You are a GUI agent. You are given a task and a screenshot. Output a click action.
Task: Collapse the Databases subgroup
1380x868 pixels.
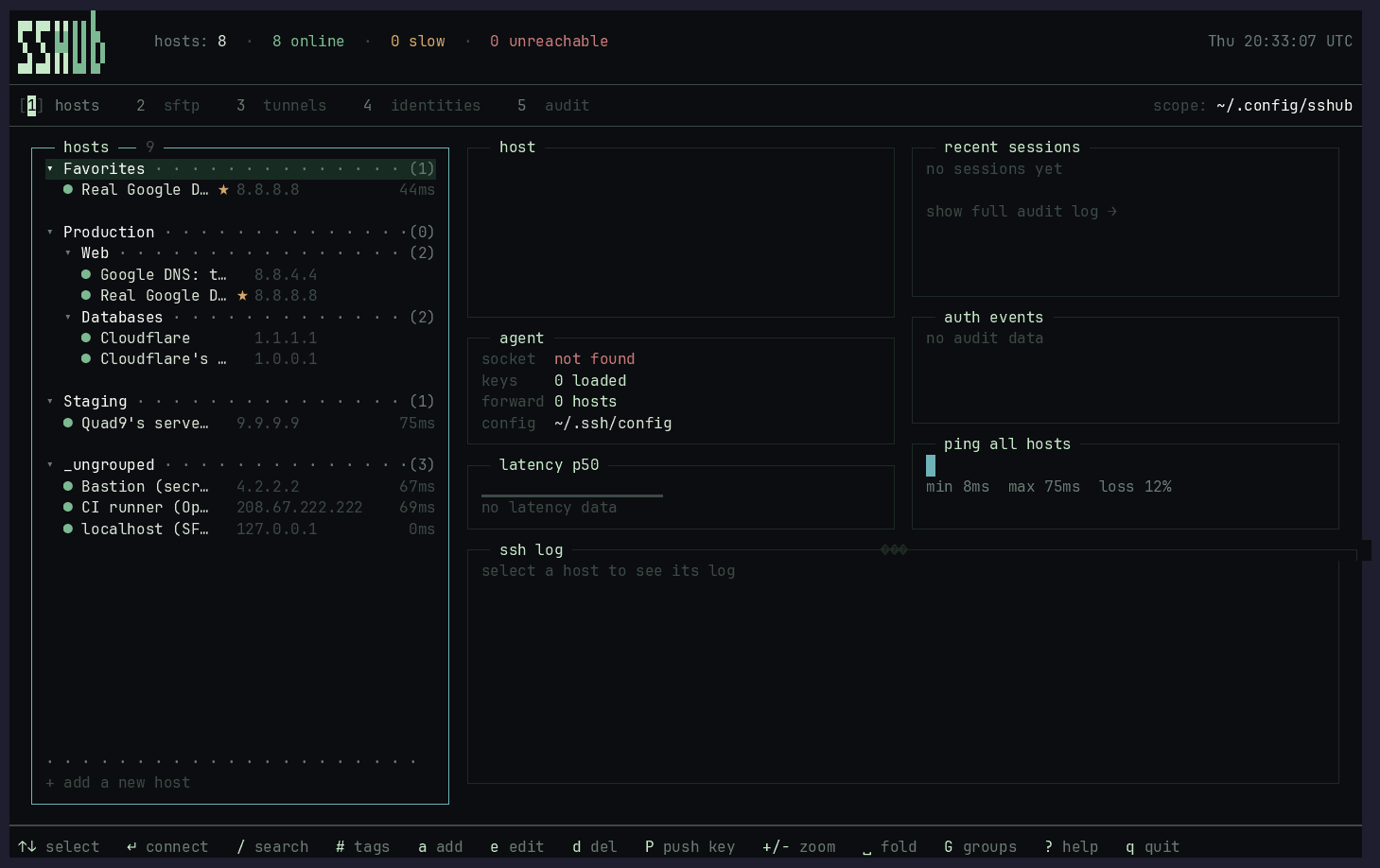[68, 317]
